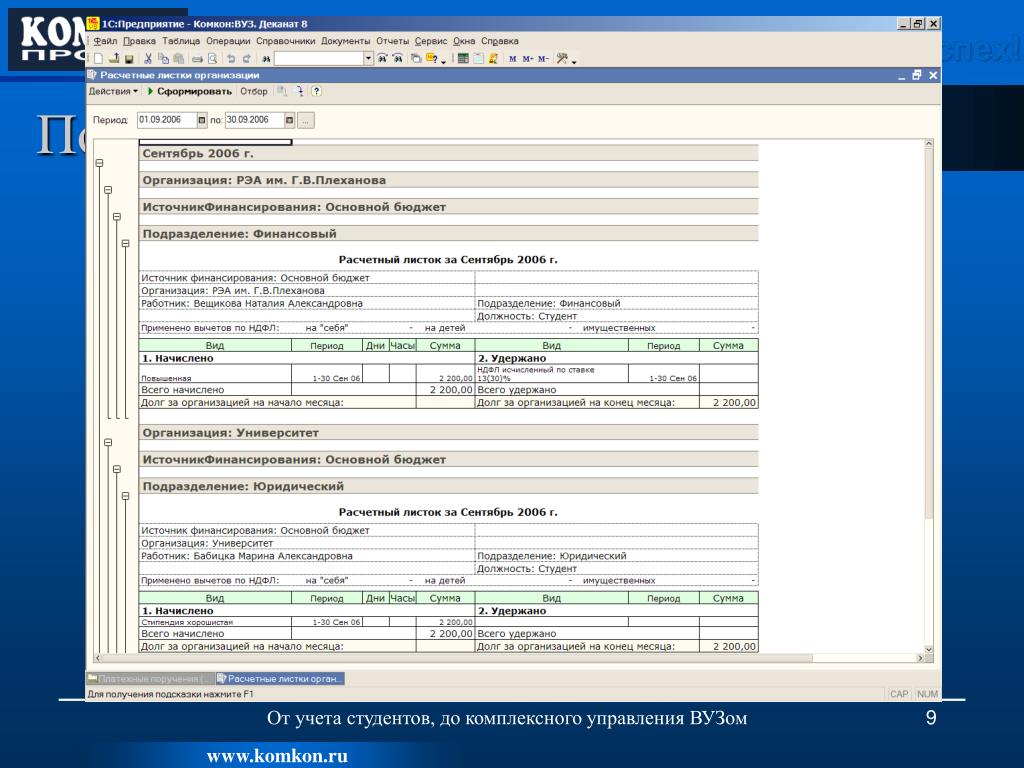Click the report help question icon beside Отбор
Image resolution: width=1024 pixels, height=768 pixels.
[316, 91]
